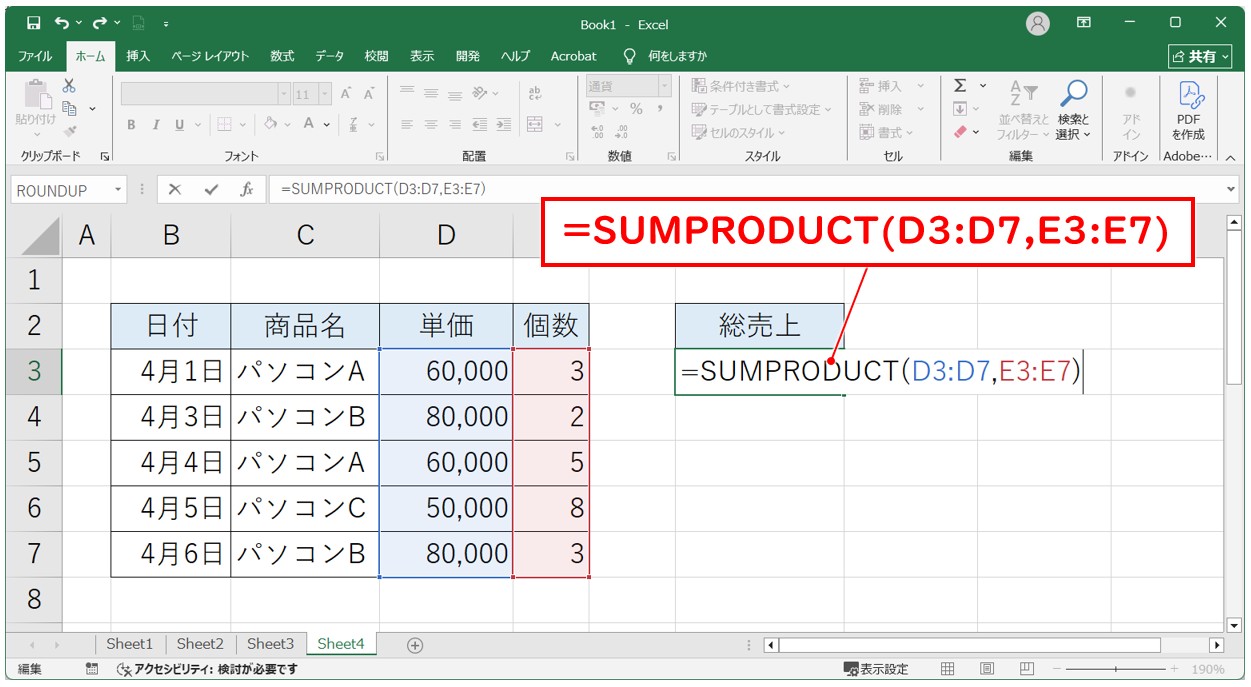1251x687 pixels.
Task: Open the Insert Function fx dialog
Action: [245, 189]
